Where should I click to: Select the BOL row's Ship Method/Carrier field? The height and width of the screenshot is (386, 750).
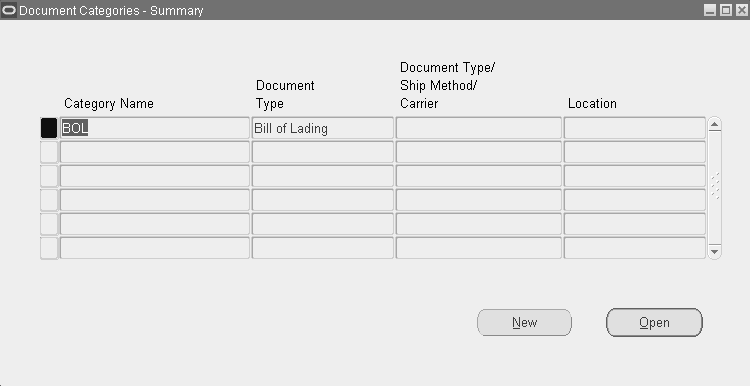[x=478, y=128]
